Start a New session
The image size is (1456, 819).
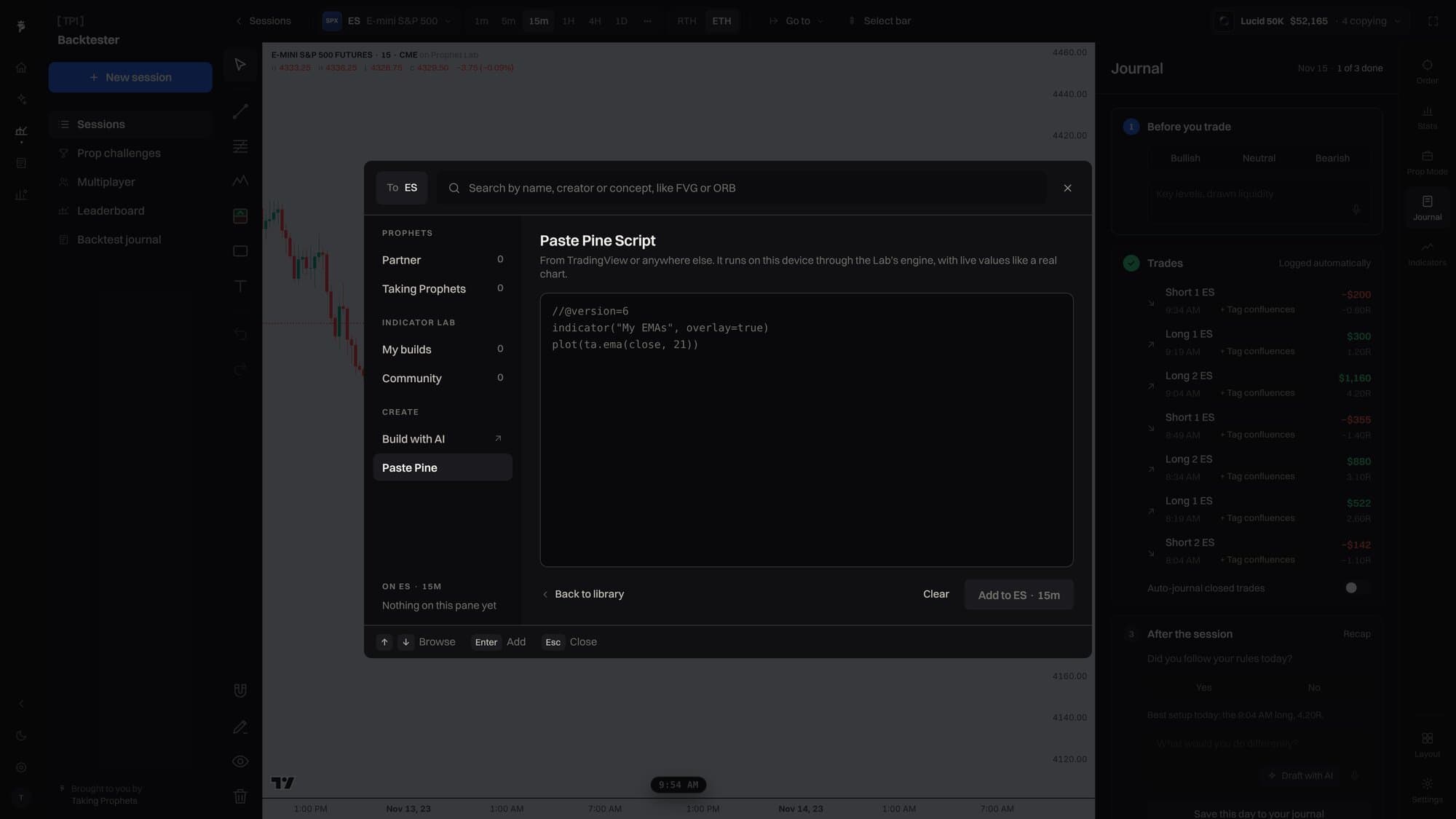click(x=130, y=77)
